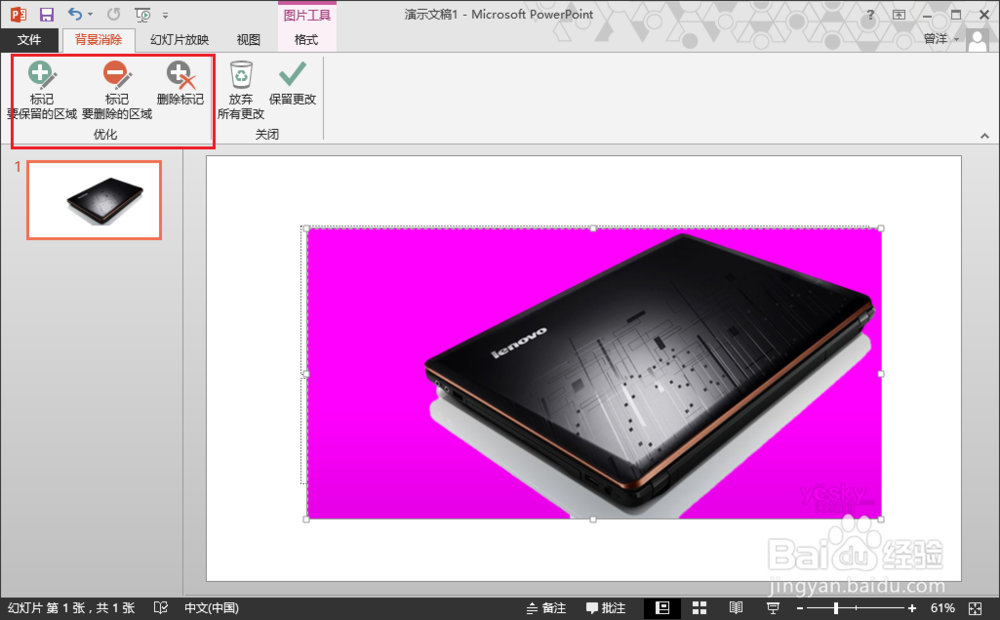
Task: Switch to 背景消除 tab
Action: (98, 40)
